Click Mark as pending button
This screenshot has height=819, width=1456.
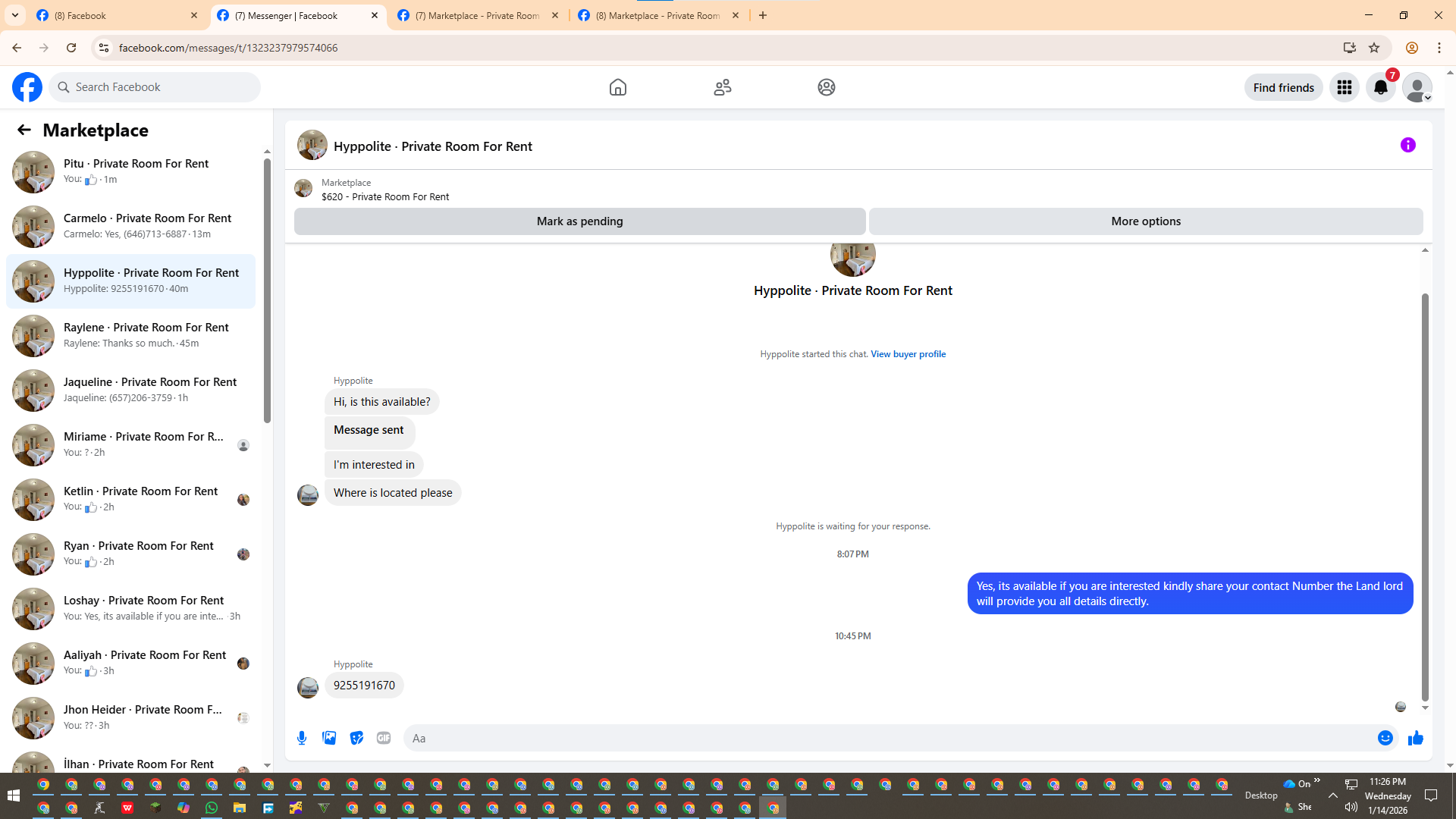click(579, 221)
